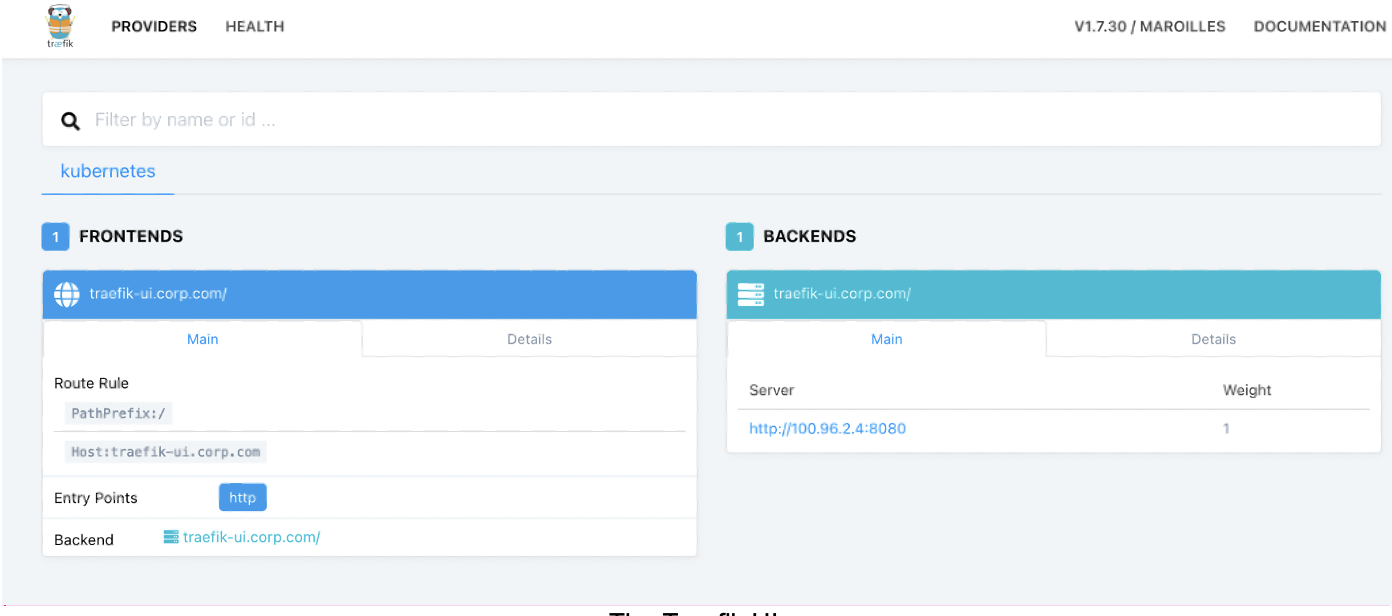Click the Backends count badge

tap(739, 237)
